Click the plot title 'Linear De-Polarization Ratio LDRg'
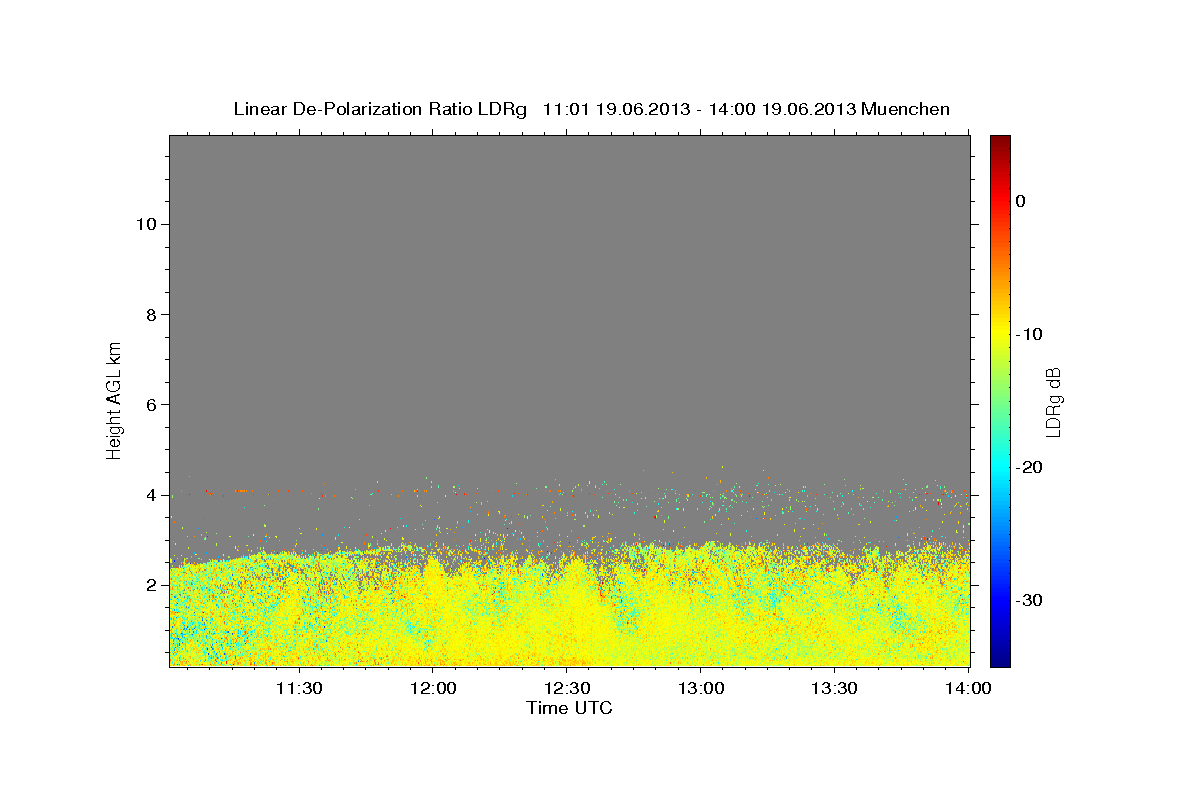Screen dimensions: 1200x800 click(380, 109)
